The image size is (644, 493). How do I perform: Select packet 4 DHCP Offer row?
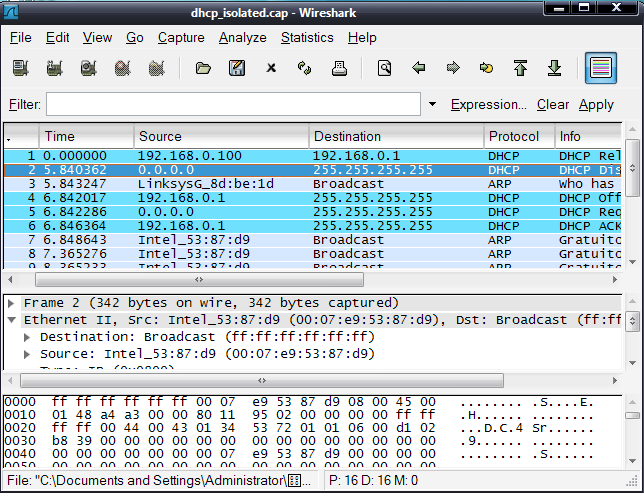[313, 198]
